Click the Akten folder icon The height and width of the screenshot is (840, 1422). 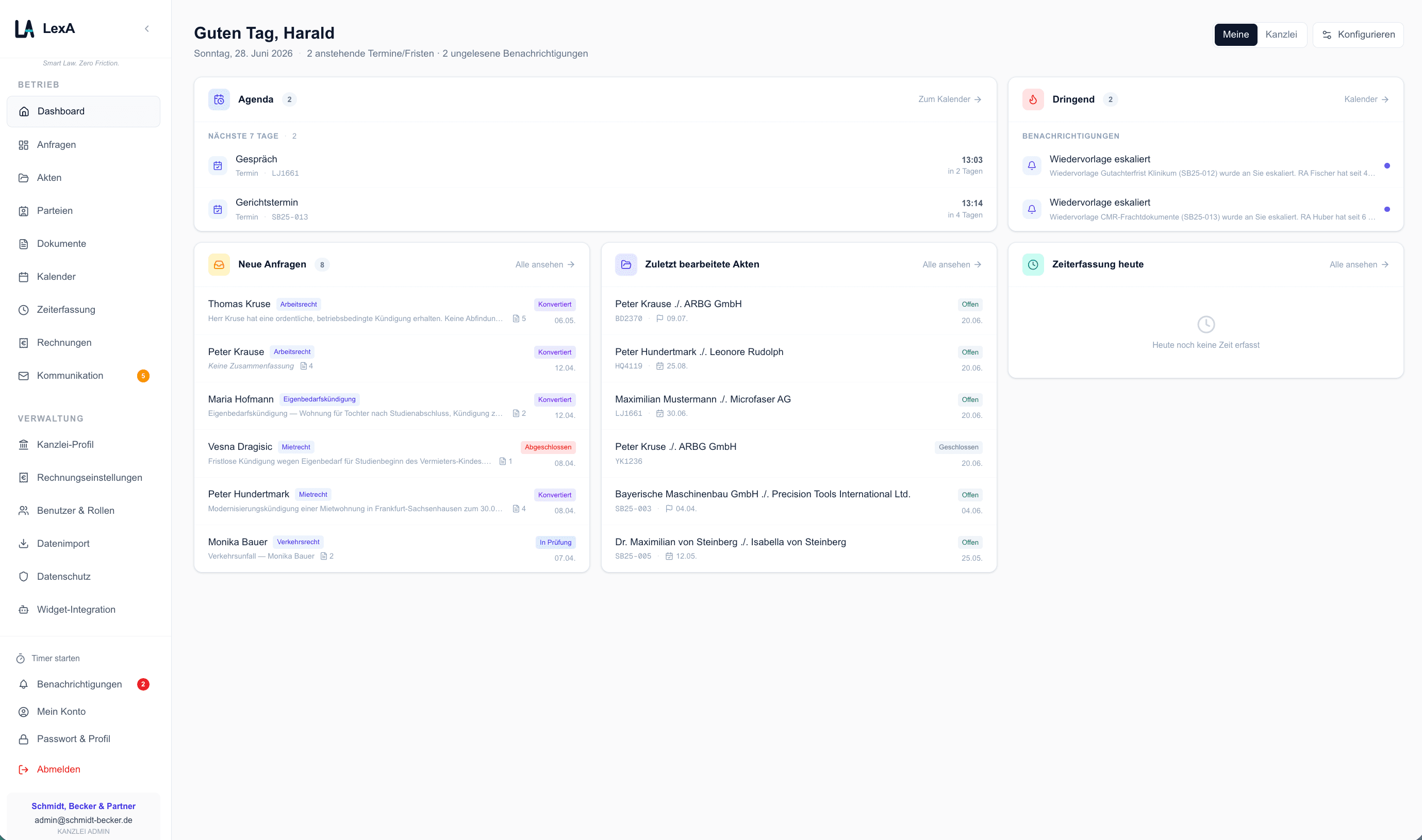tap(23, 178)
